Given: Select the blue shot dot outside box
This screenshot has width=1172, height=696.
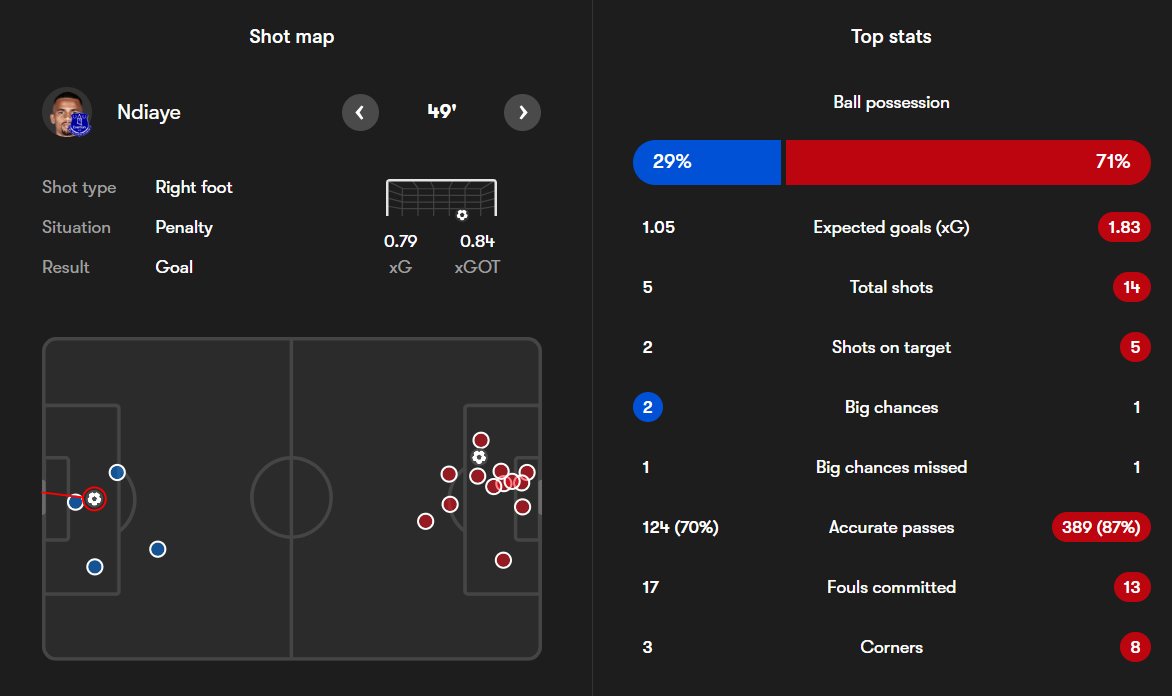Looking at the screenshot, I should point(158,549).
